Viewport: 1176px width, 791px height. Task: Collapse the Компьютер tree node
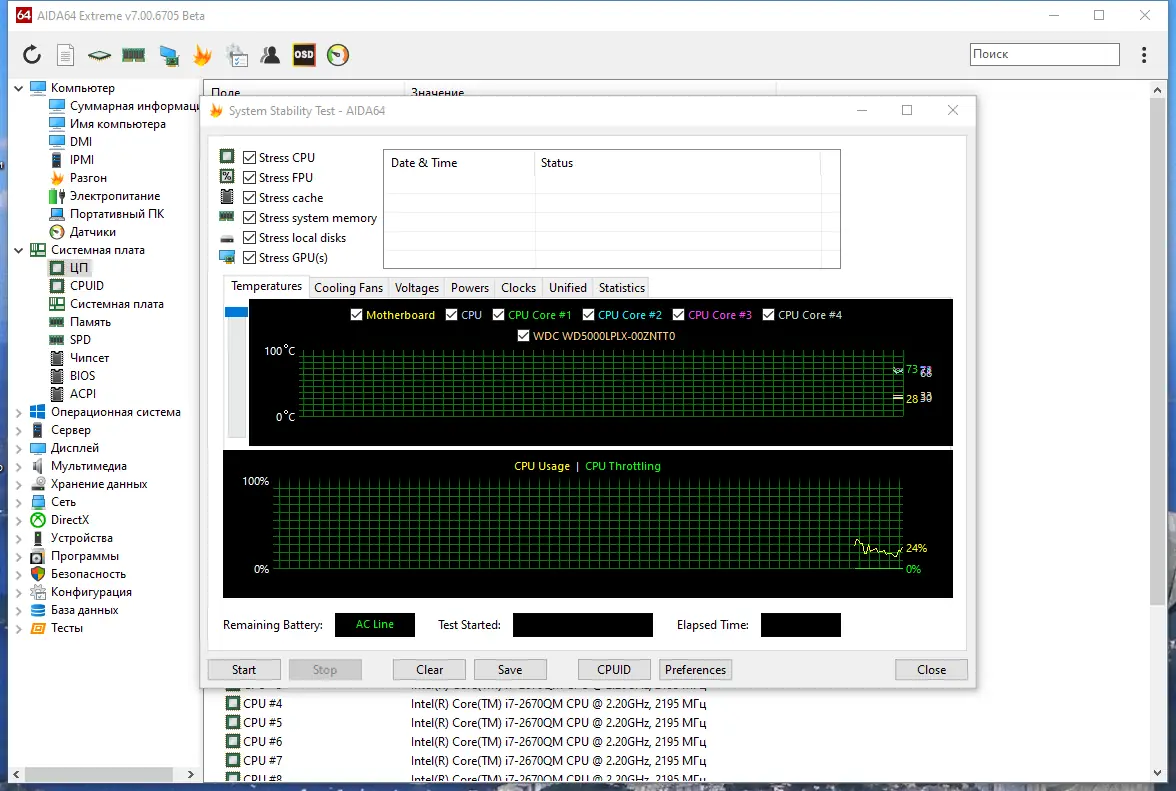tap(19, 88)
